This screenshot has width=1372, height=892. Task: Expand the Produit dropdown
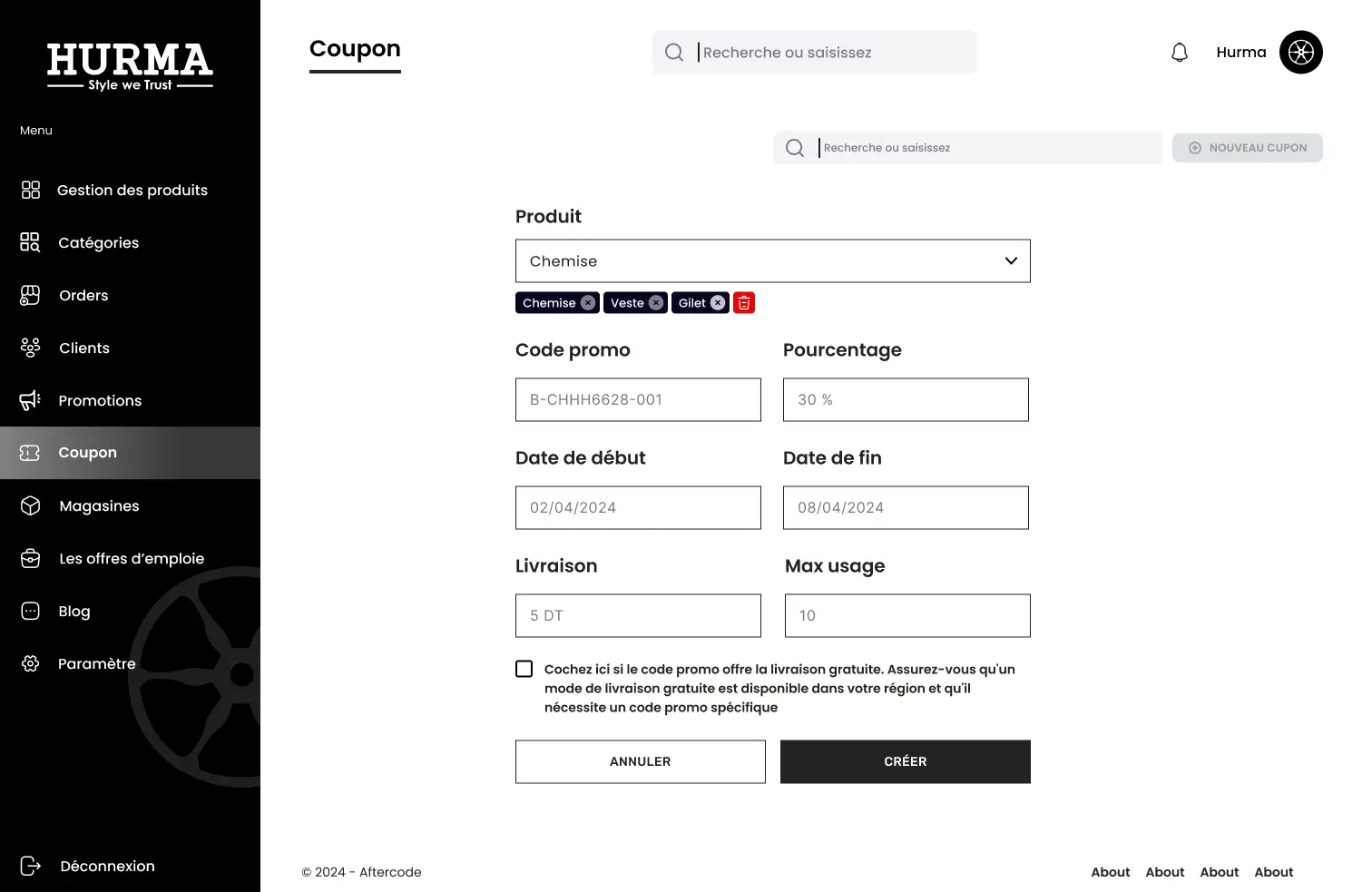pos(1011,261)
